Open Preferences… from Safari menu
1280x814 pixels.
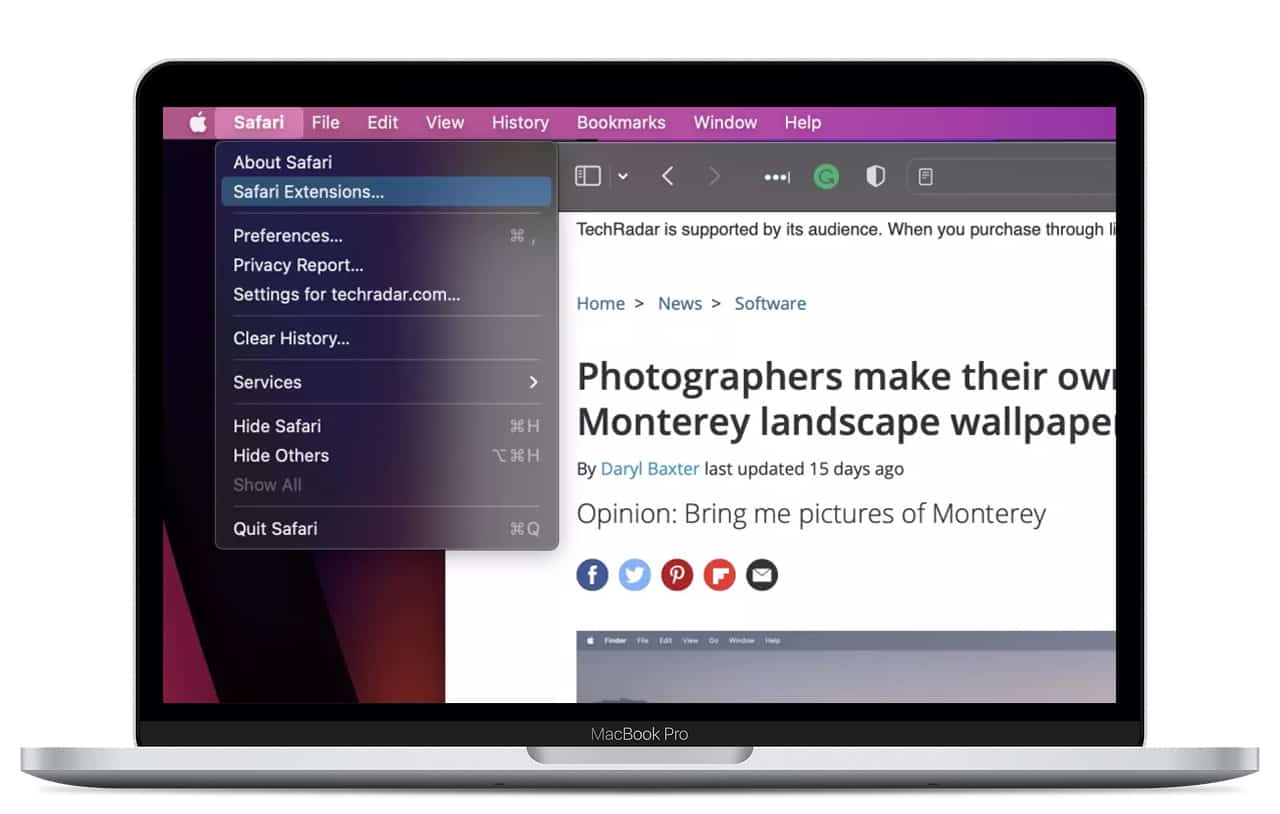tap(386, 236)
